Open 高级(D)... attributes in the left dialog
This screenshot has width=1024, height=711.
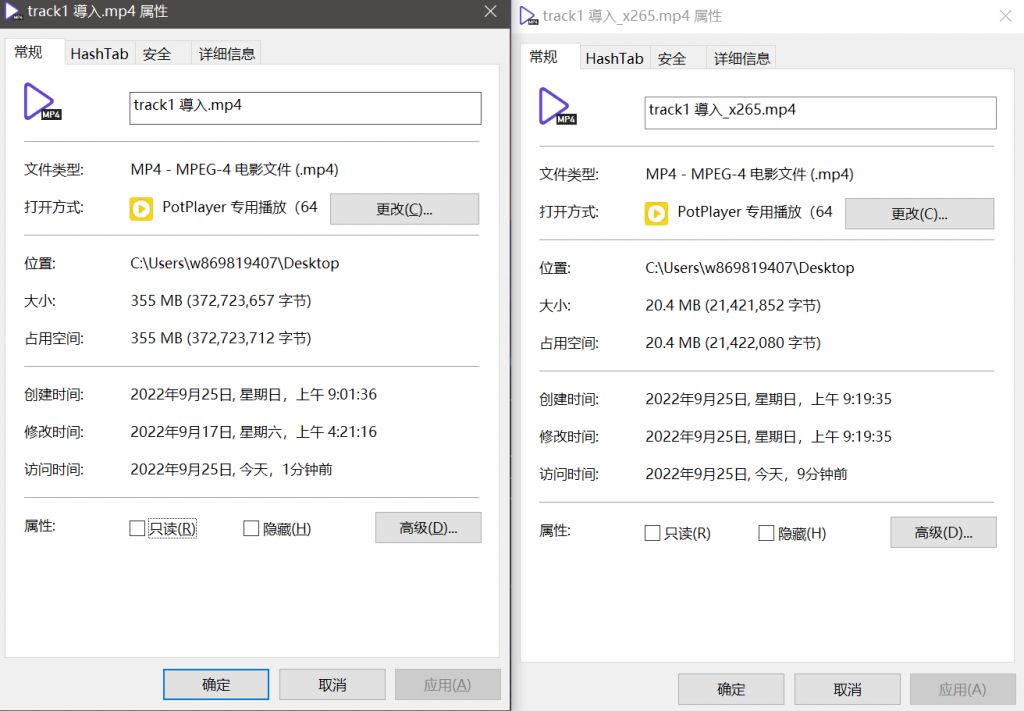click(x=428, y=528)
